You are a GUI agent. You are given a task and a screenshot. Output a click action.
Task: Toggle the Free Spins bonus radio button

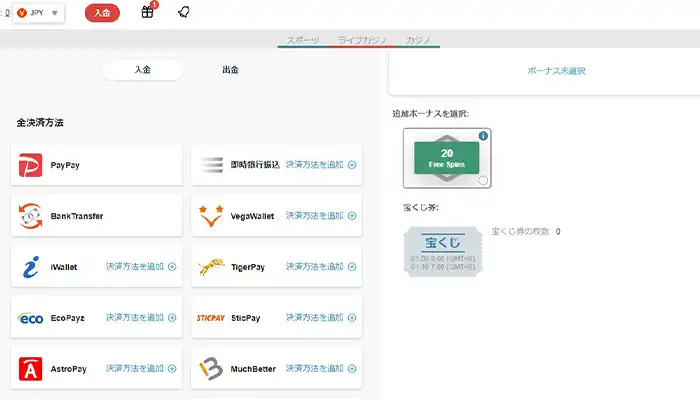483,180
